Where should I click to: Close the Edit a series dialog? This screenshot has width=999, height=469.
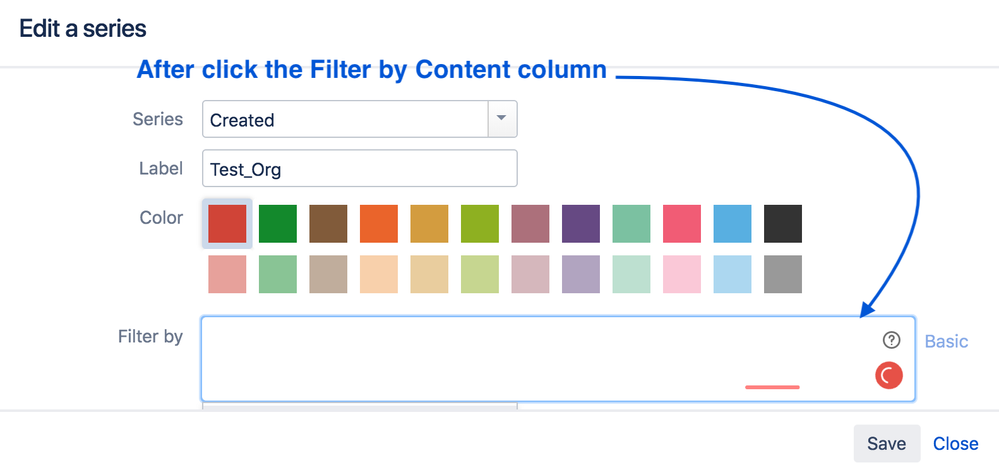[956, 444]
